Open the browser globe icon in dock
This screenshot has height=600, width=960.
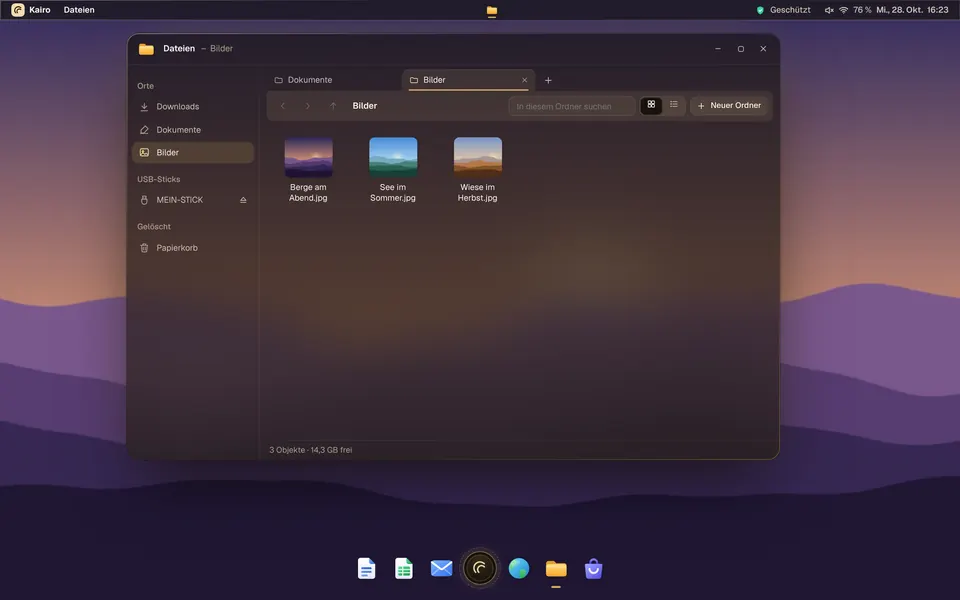519,569
